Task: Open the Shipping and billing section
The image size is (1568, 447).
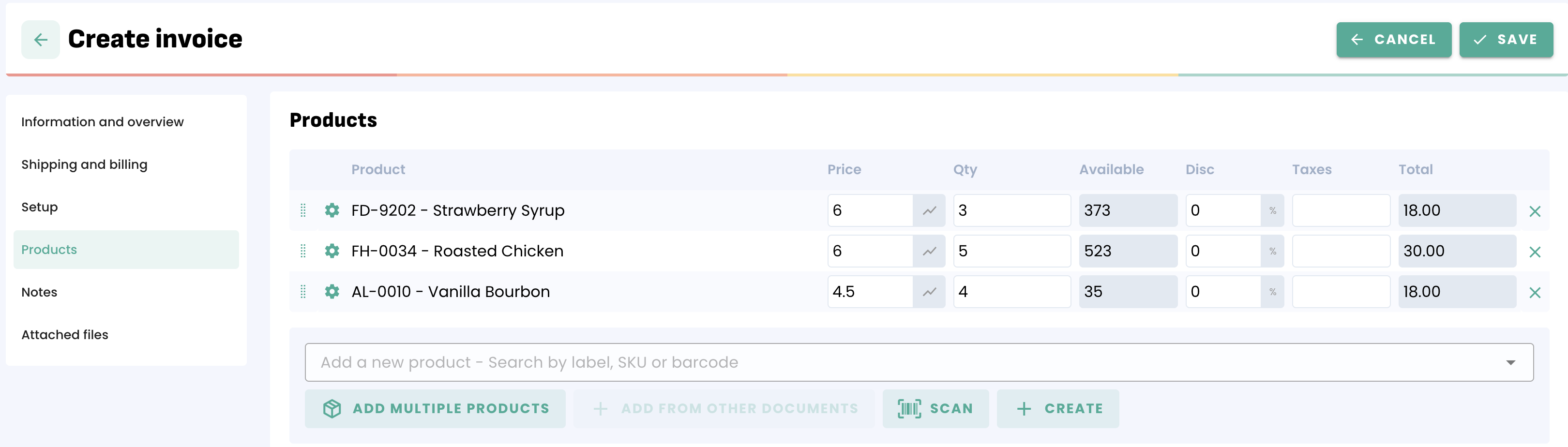Action: click(84, 165)
